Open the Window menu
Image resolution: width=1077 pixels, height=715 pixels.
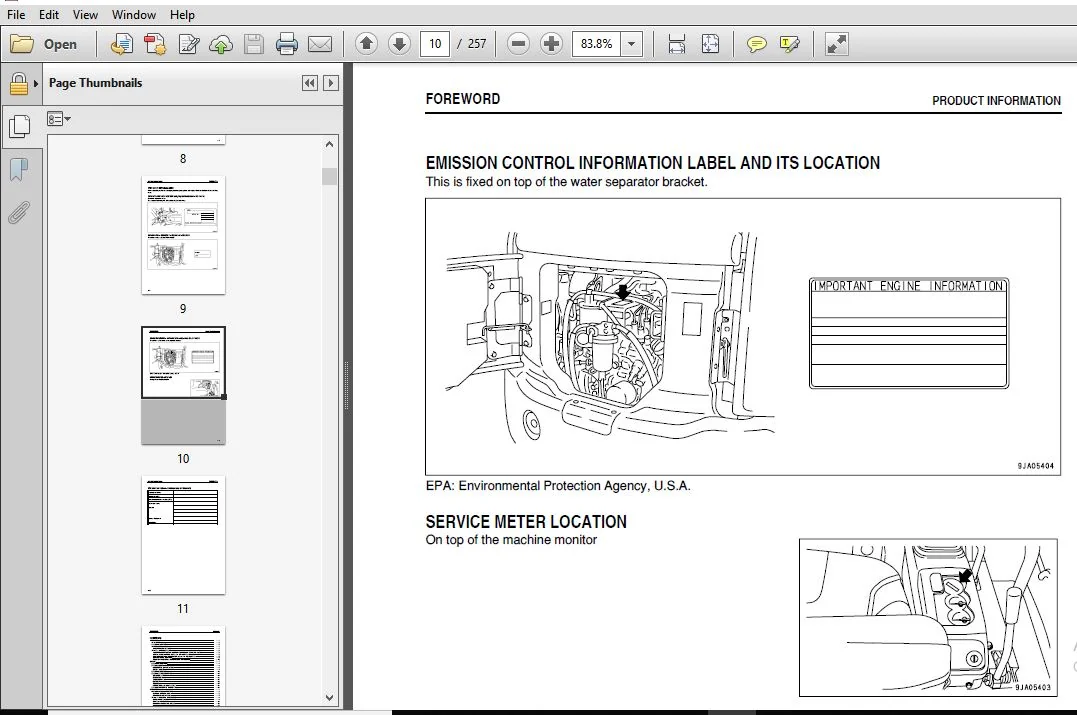pos(133,14)
